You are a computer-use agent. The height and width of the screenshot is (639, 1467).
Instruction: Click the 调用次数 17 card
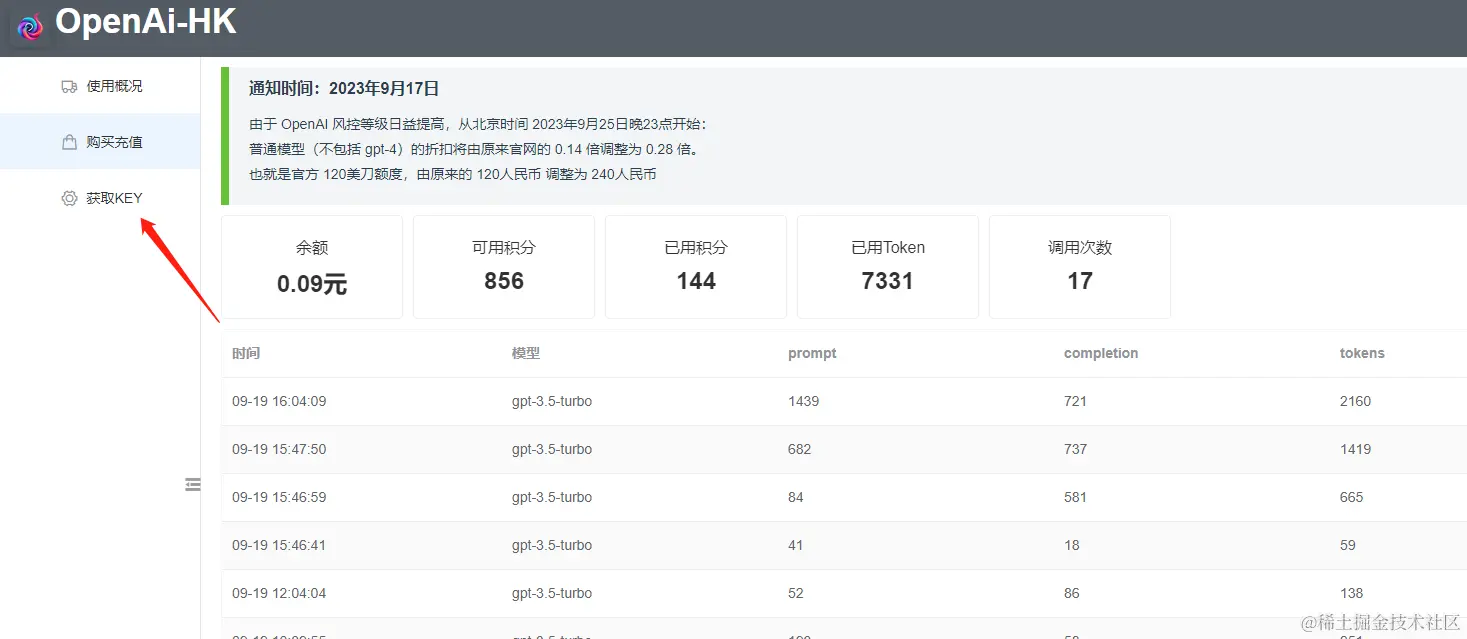pyautogui.click(x=1080, y=267)
